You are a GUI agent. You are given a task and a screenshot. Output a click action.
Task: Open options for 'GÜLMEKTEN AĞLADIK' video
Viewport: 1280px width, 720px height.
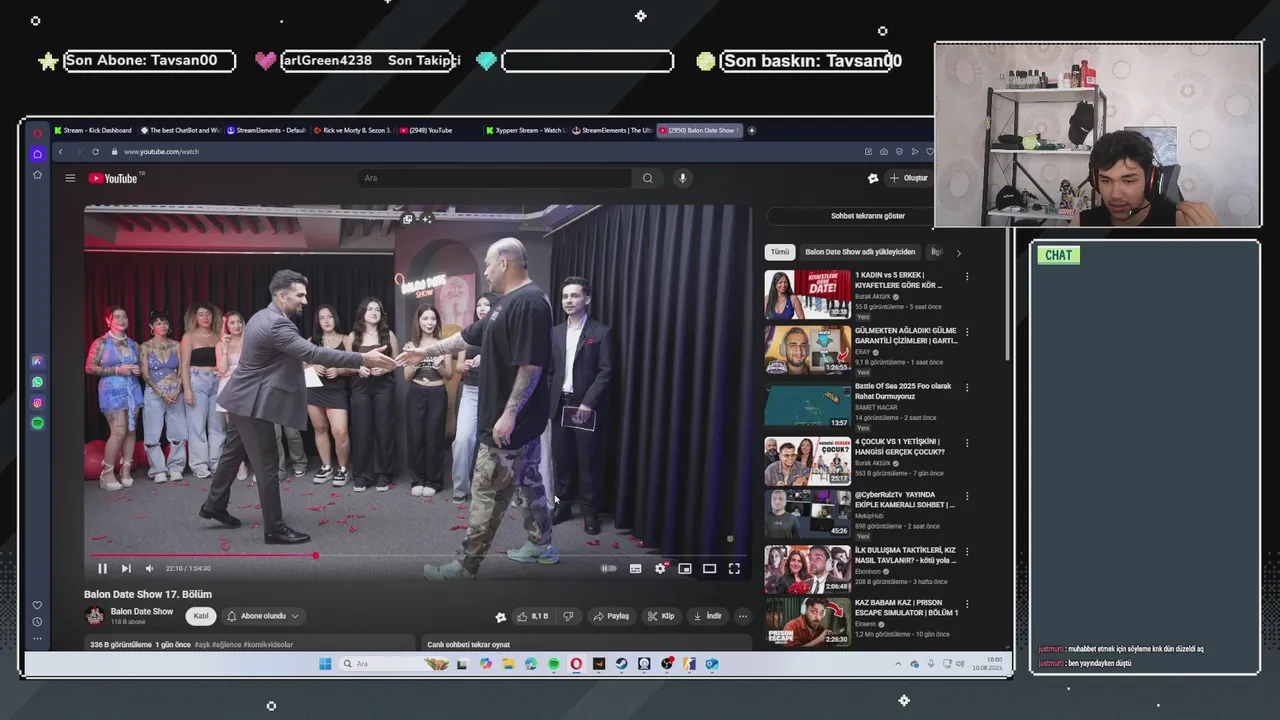tap(966, 332)
